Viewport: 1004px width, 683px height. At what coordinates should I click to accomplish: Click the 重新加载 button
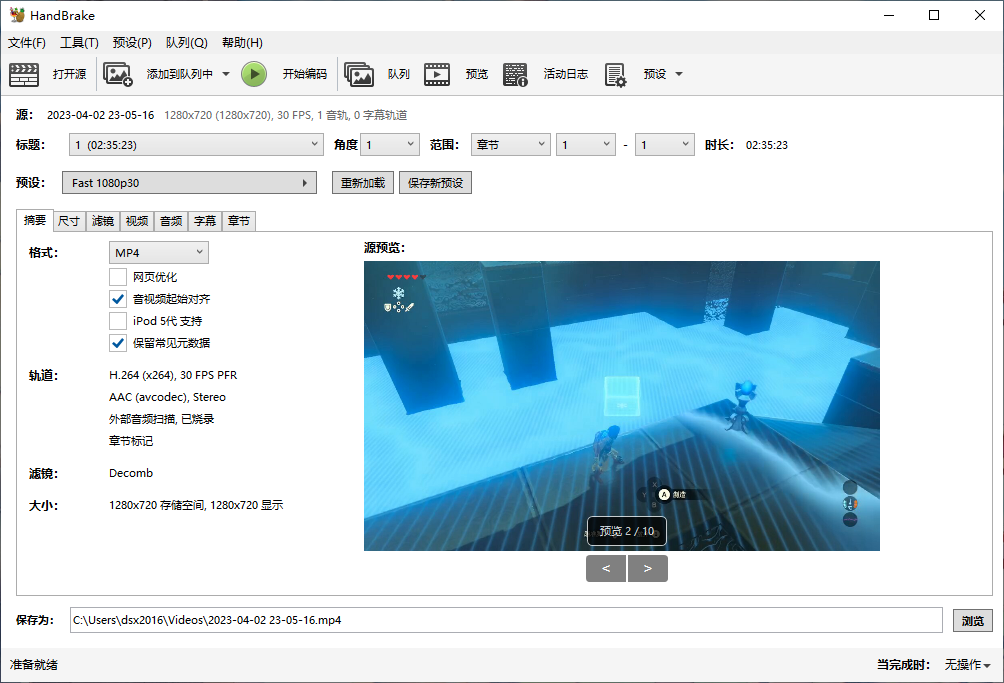363,183
